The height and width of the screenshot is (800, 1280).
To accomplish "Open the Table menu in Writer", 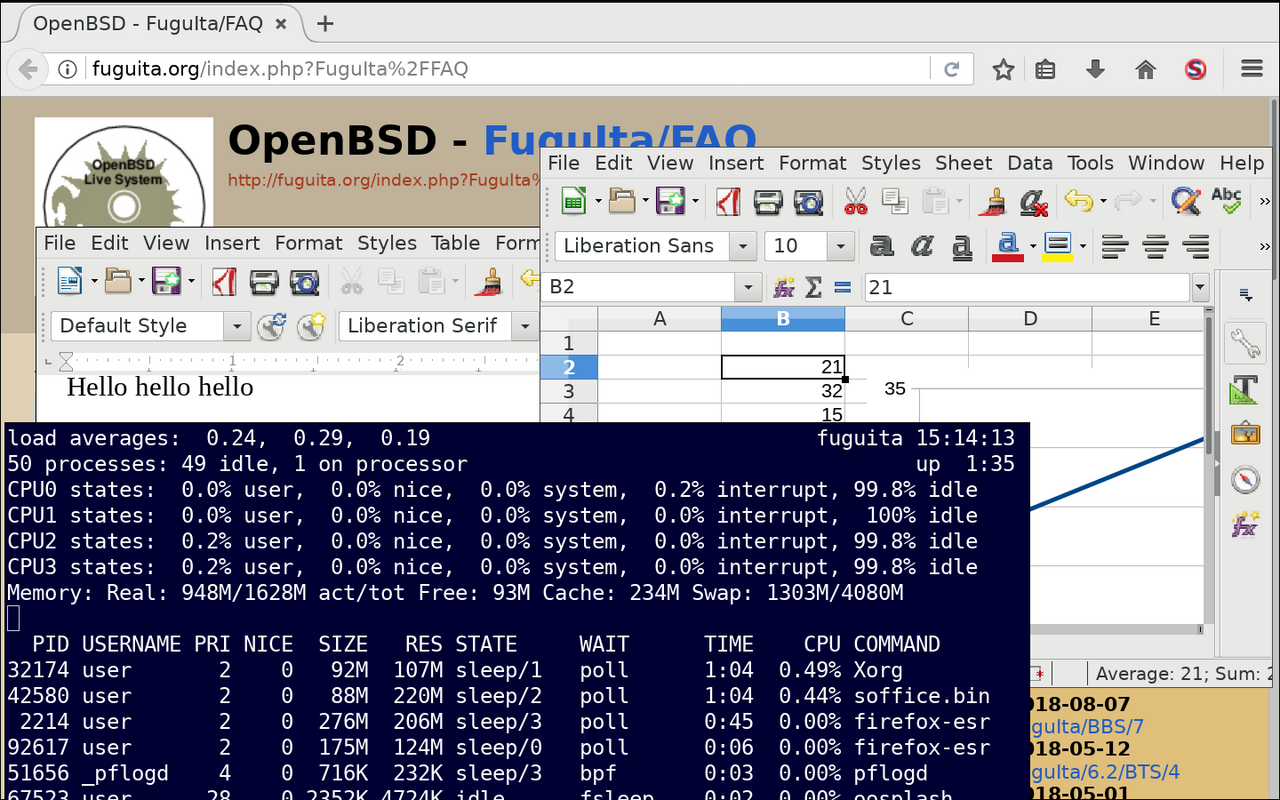I will click(x=455, y=243).
